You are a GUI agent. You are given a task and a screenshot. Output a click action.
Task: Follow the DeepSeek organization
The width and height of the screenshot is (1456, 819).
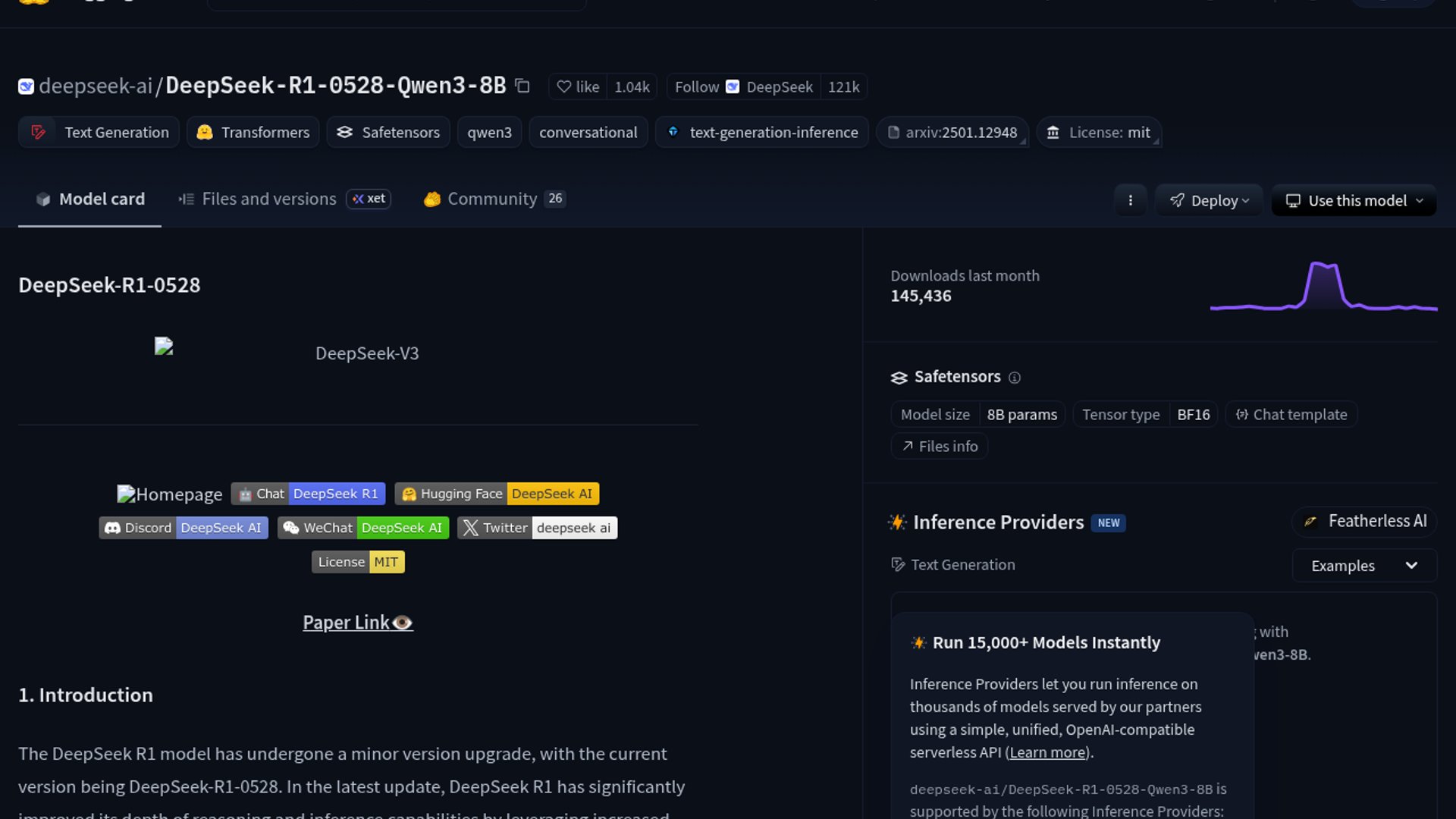[x=696, y=86]
